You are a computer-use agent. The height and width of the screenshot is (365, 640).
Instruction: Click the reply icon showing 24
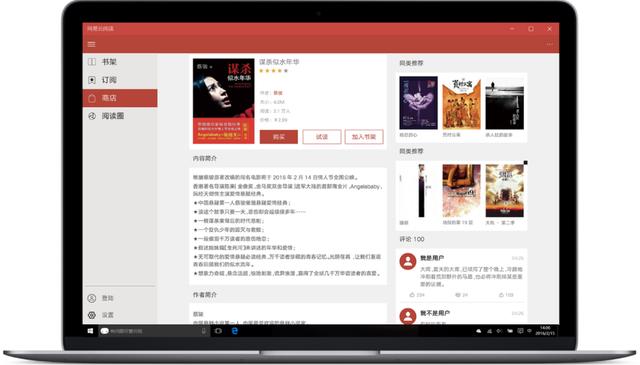458,294
